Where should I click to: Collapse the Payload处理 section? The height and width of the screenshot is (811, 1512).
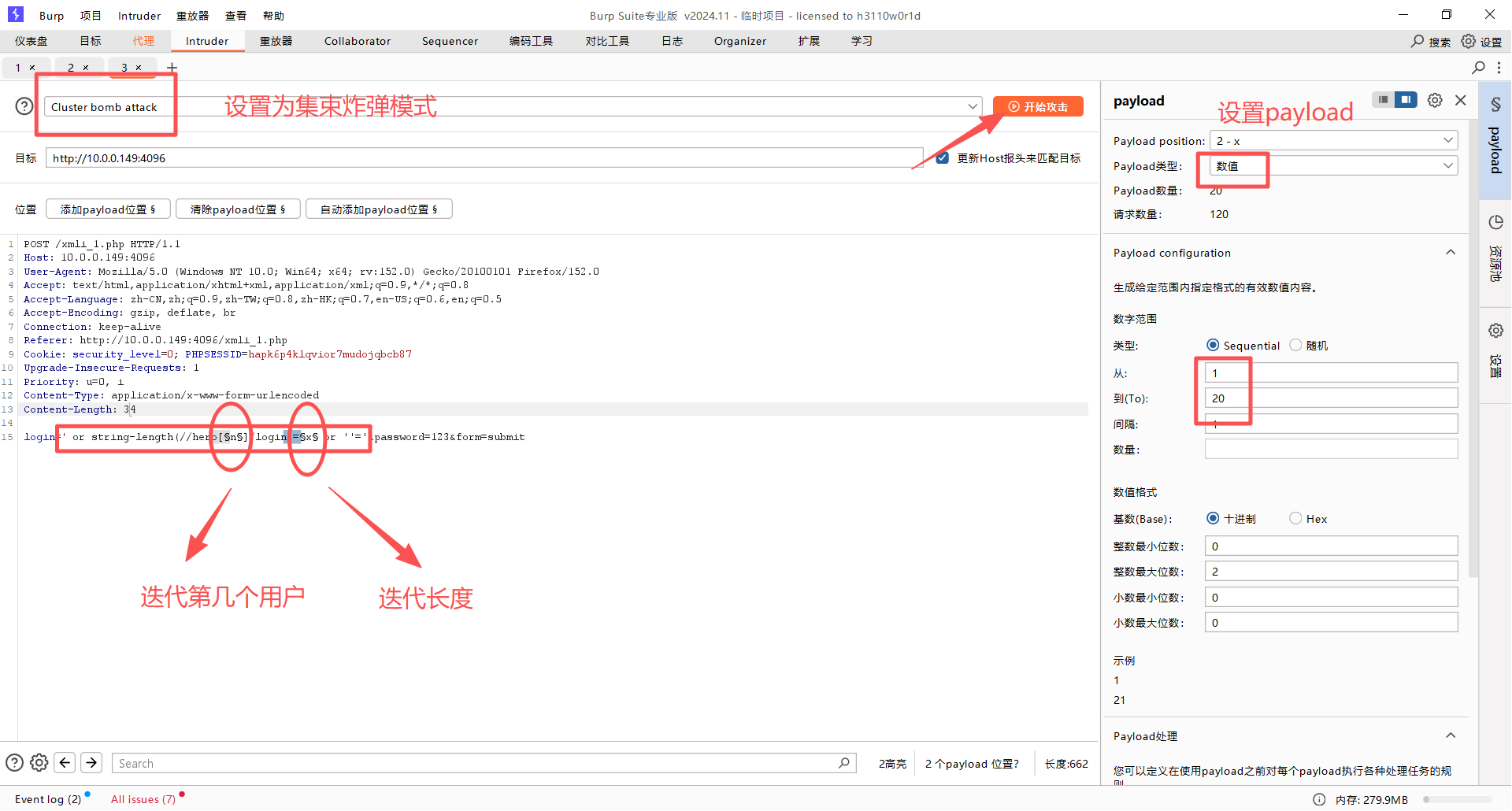pyautogui.click(x=1451, y=735)
